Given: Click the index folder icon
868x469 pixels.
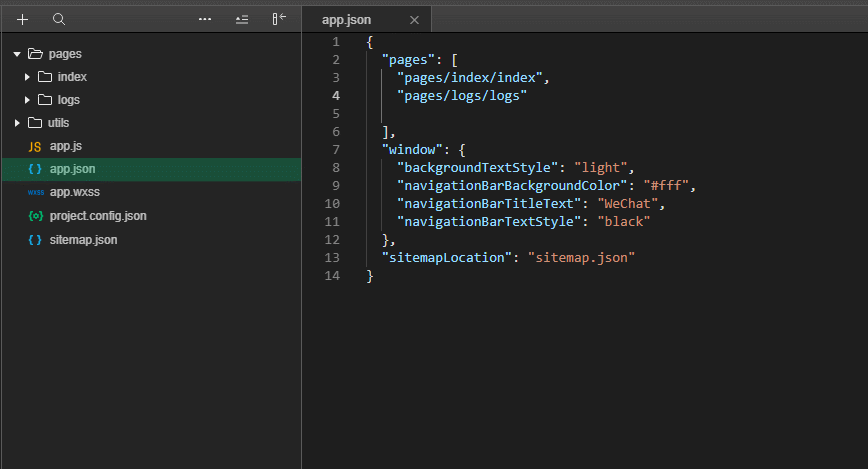Looking at the screenshot, I should (45, 77).
